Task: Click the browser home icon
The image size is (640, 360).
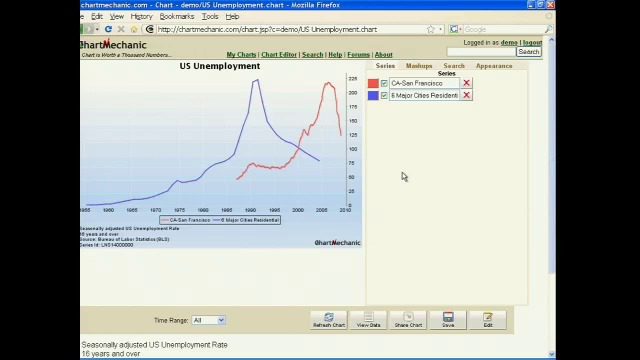Action: point(134,29)
